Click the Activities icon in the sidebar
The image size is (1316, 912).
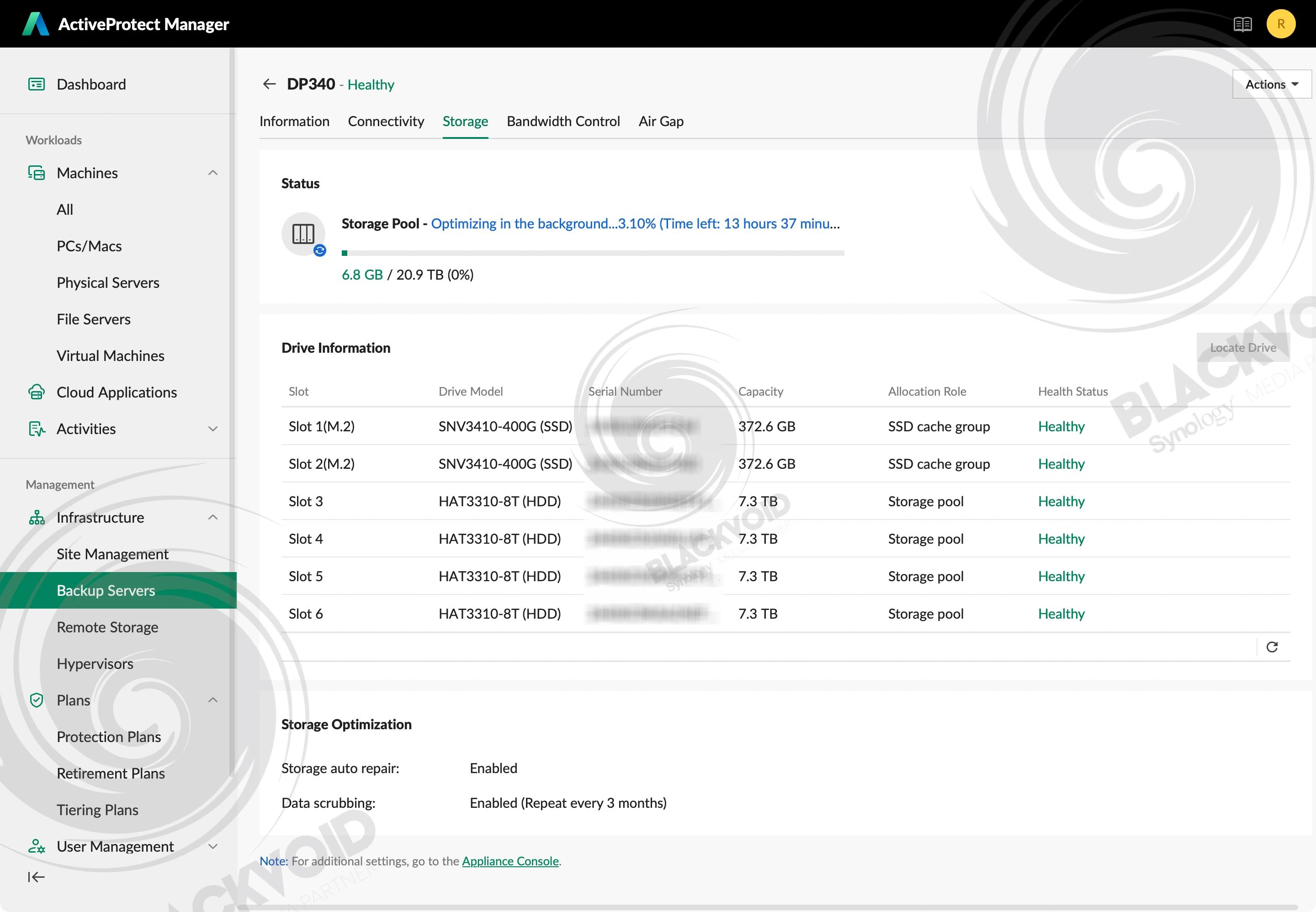click(x=37, y=429)
